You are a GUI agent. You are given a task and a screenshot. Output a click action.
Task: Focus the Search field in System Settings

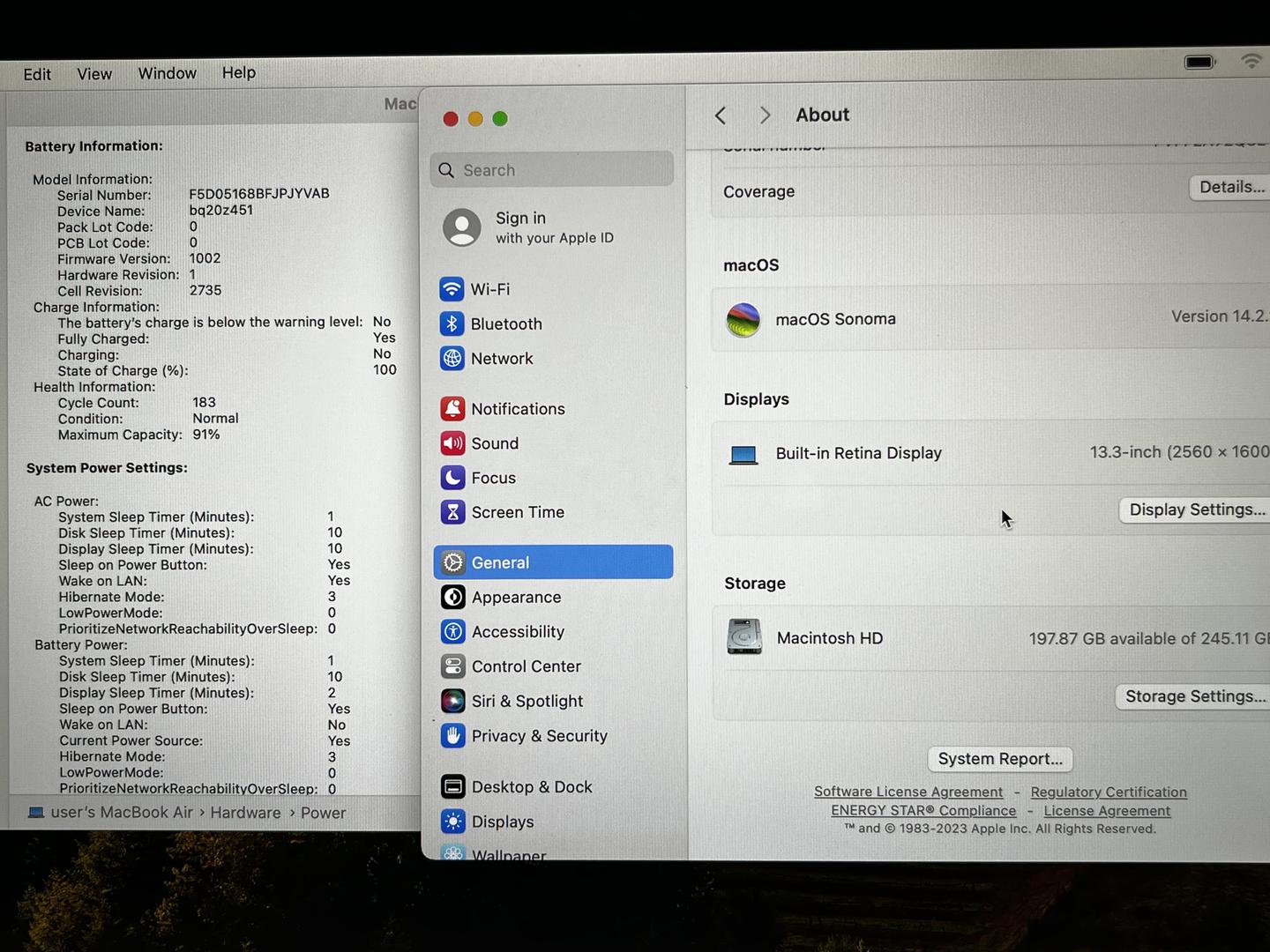pos(552,169)
